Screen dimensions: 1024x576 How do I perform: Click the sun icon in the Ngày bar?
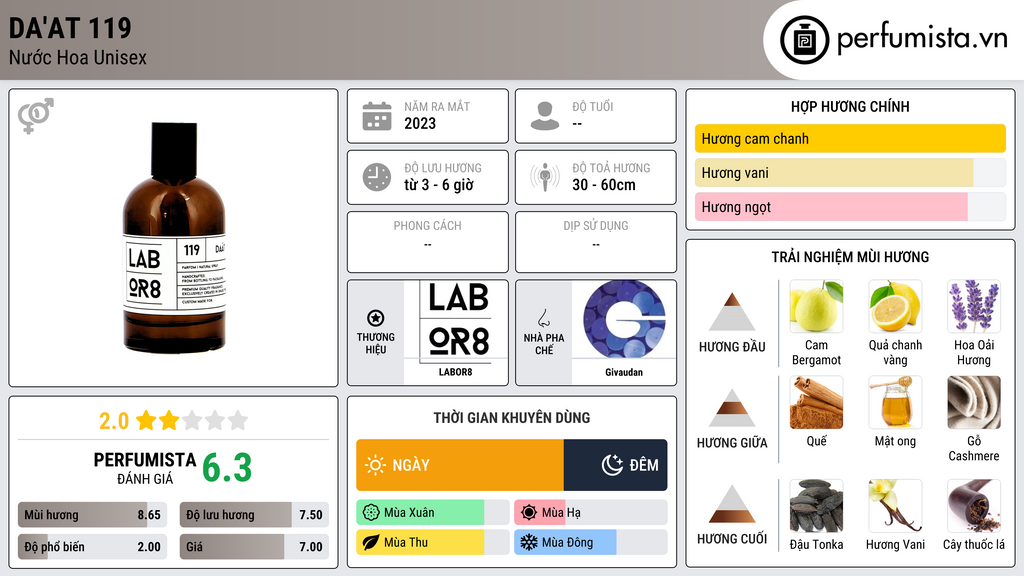[376, 465]
